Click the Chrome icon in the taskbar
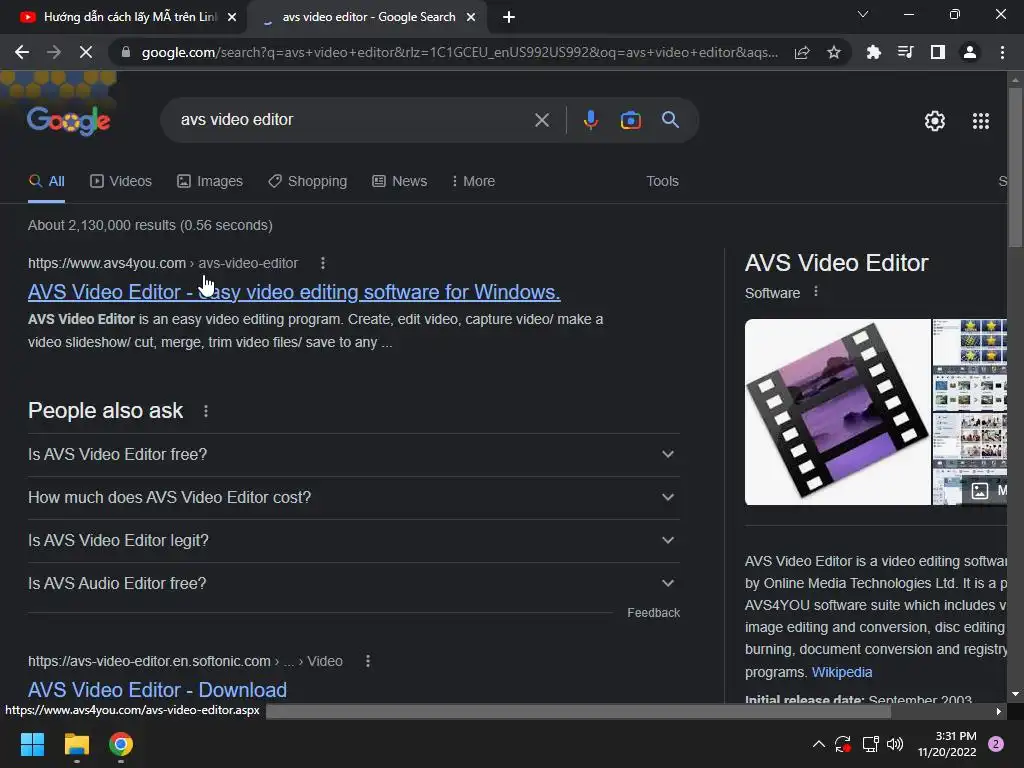Image resolution: width=1024 pixels, height=768 pixels. (x=121, y=744)
